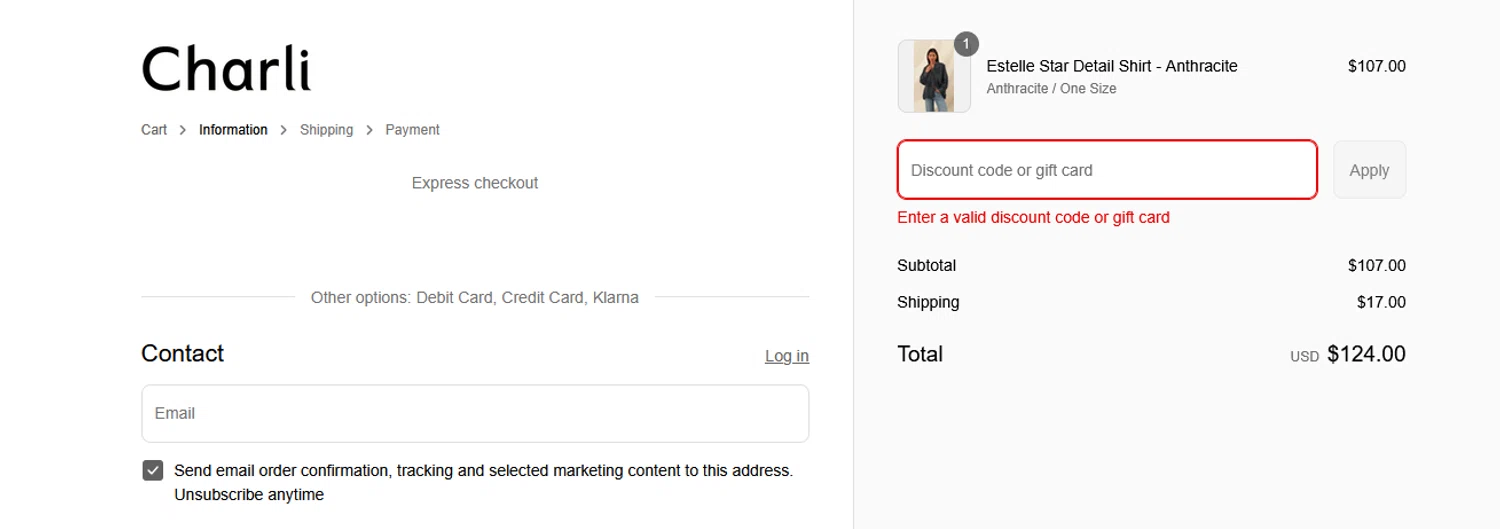Click chevron between Shipping and Payment
The height and width of the screenshot is (529, 1500).
369,130
